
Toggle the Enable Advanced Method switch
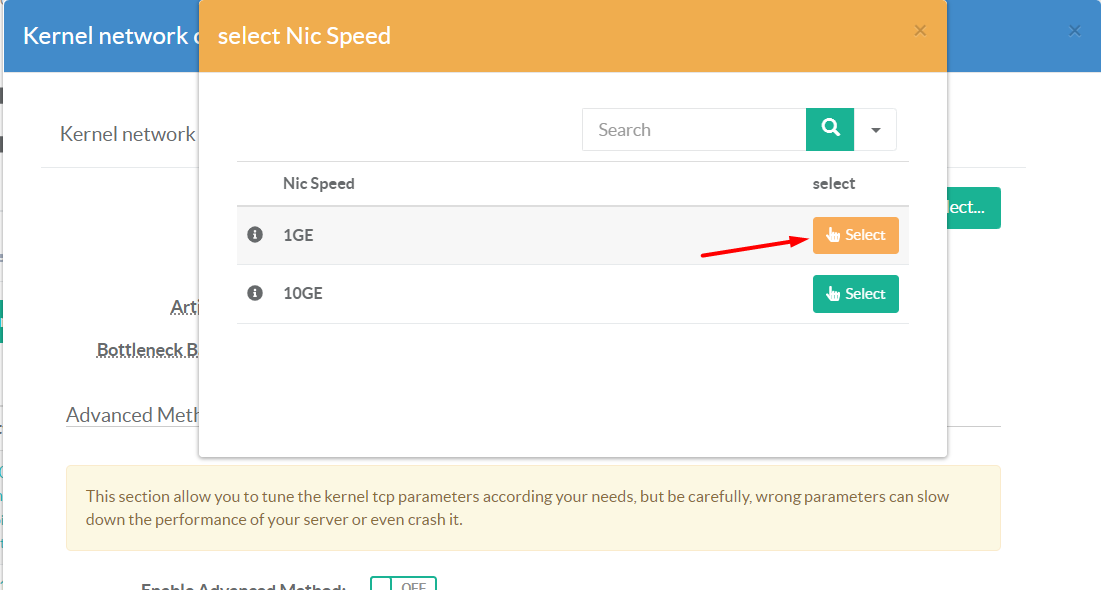[403, 584]
